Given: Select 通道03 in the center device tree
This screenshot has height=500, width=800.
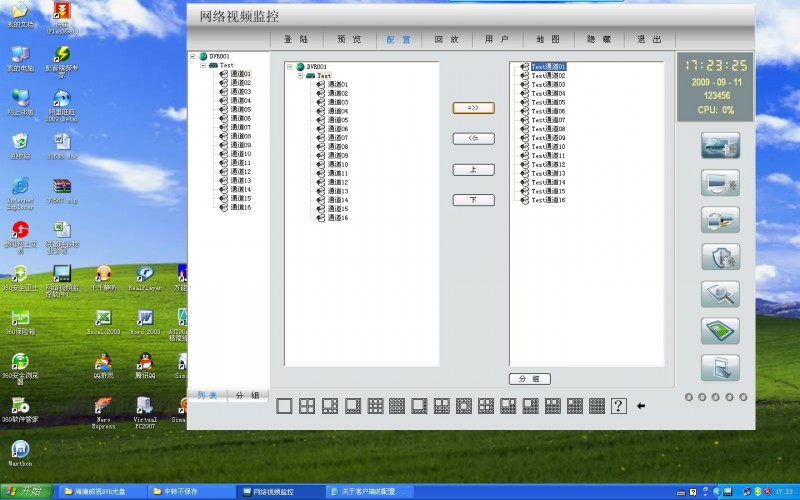Looking at the screenshot, I should [x=338, y=102].
